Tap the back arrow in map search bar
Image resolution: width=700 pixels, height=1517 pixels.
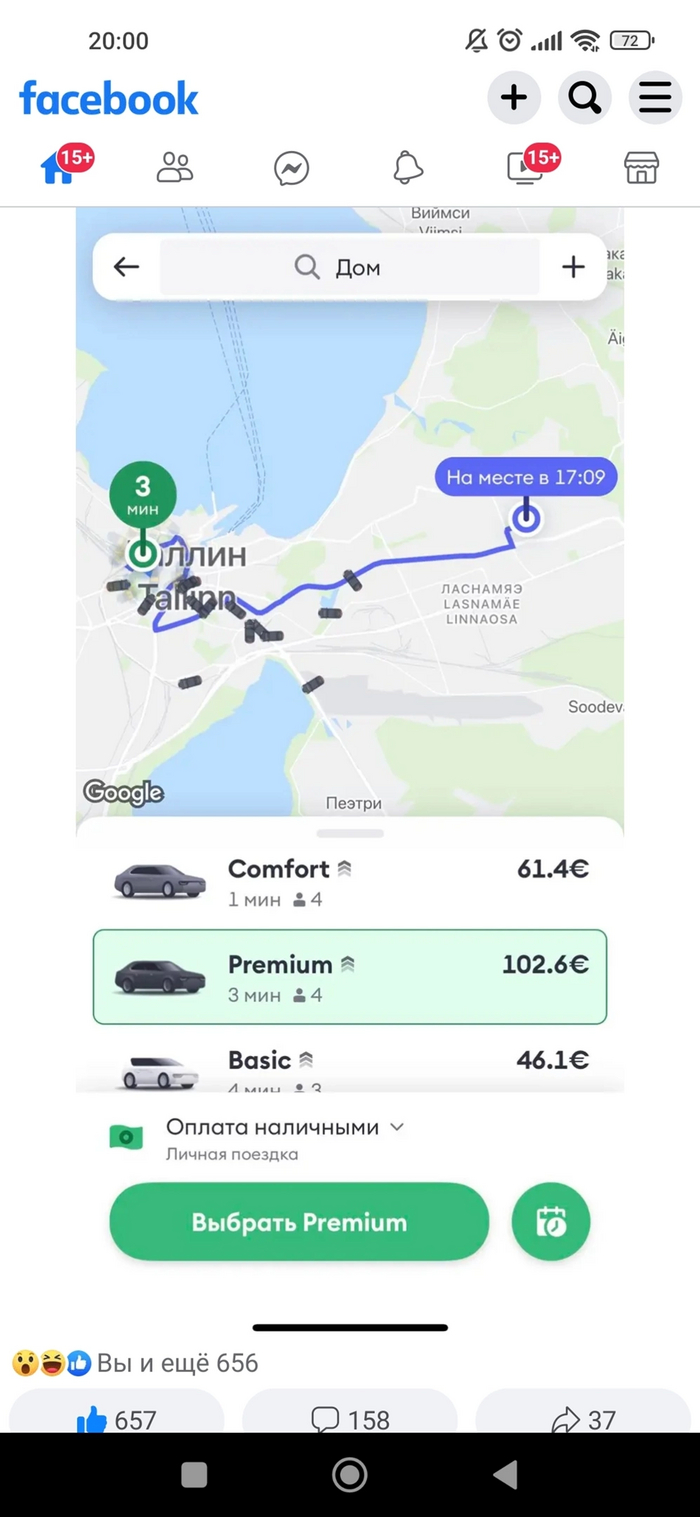tap(126, 267)
